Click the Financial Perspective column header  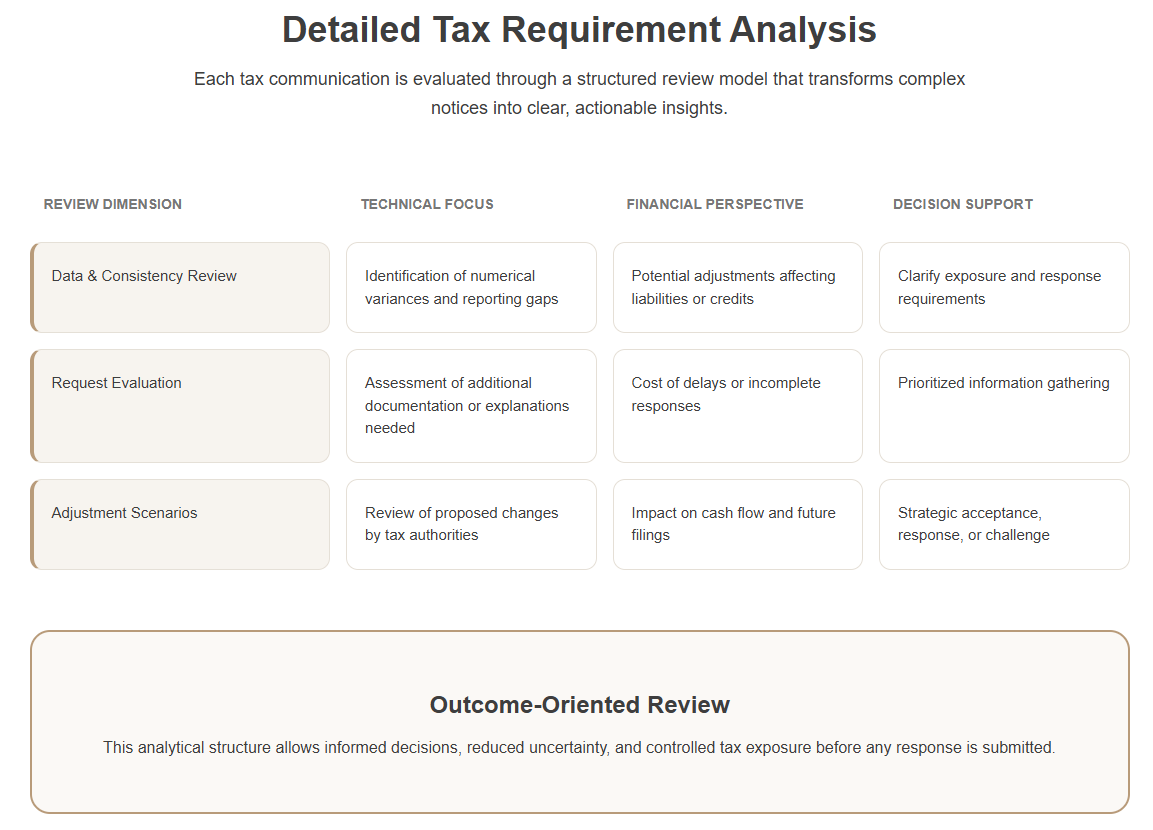(715, 204)
